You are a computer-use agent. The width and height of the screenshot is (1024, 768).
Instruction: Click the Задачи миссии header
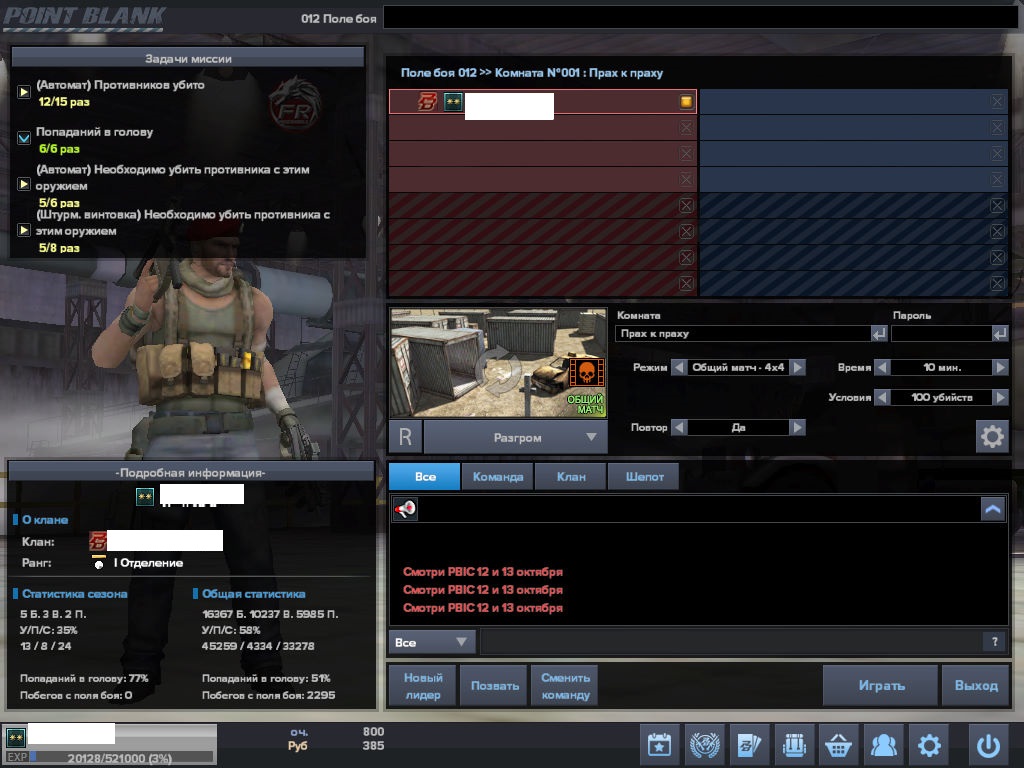point(188,58)
